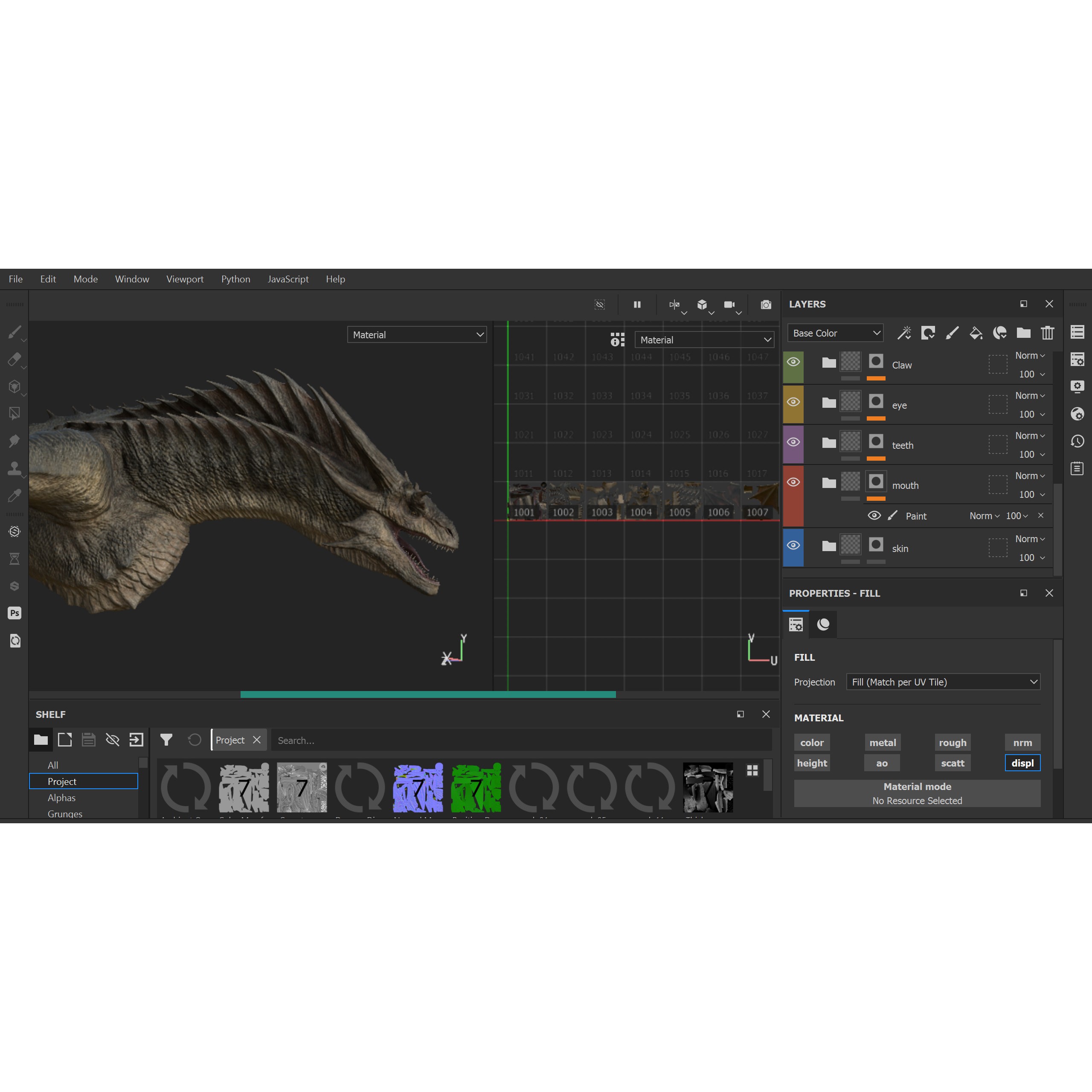Delete layer using trash icon

[x=1047, y=333]
